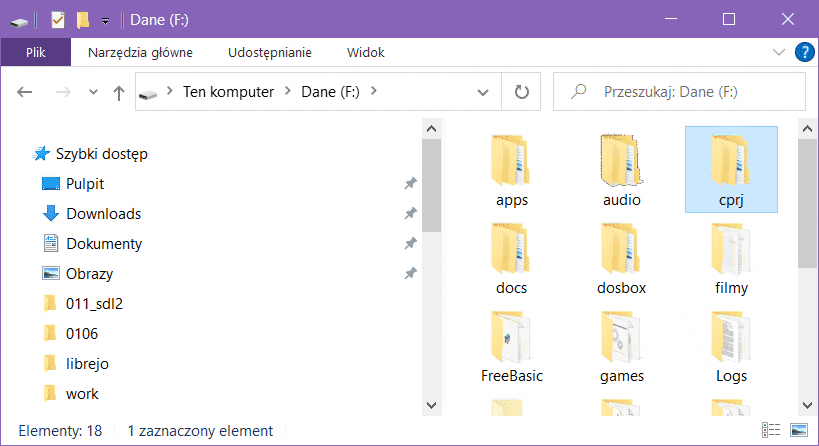The image size is (819, 446).
Task: Go up one folder level arrow
Action: (x=119, y=92)
